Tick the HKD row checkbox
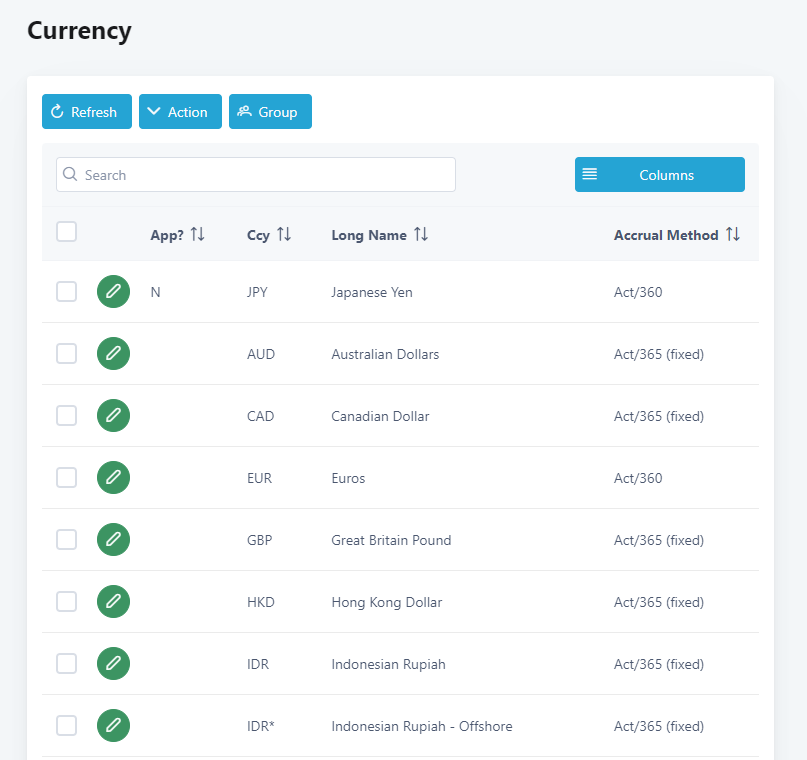The height and width of the screenshot is (760, 807). [x=66, y=602]
